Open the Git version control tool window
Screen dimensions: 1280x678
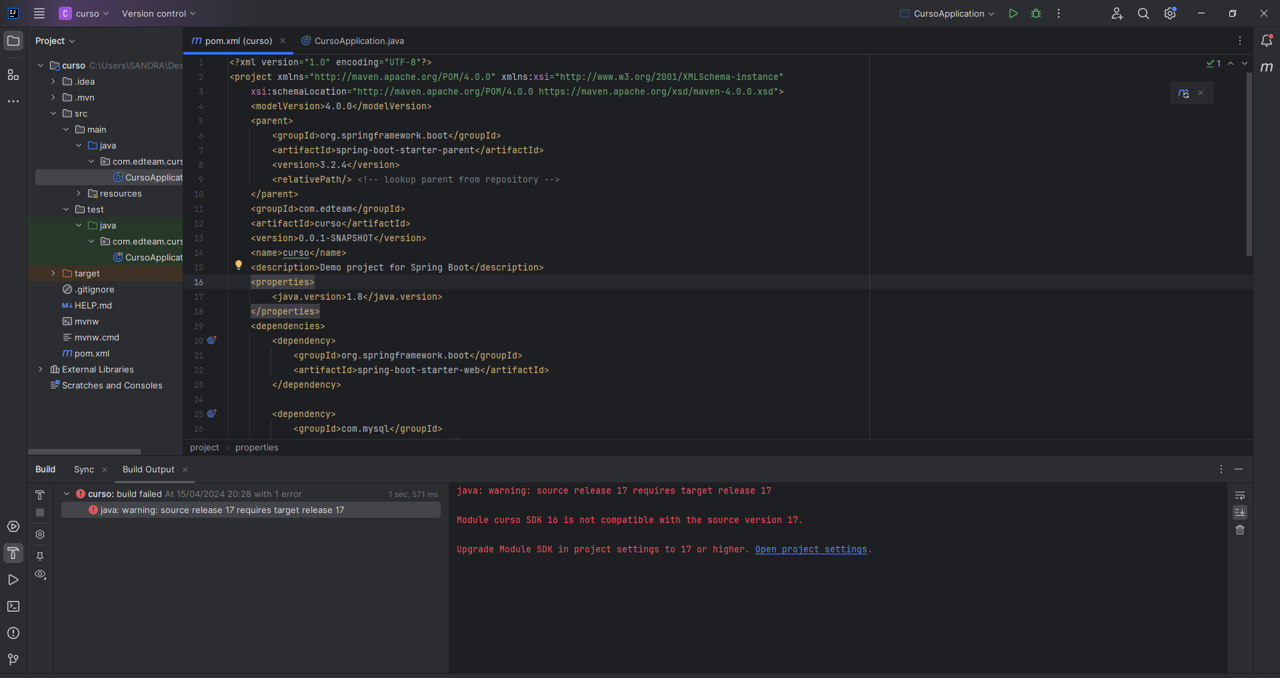point(13,660)
